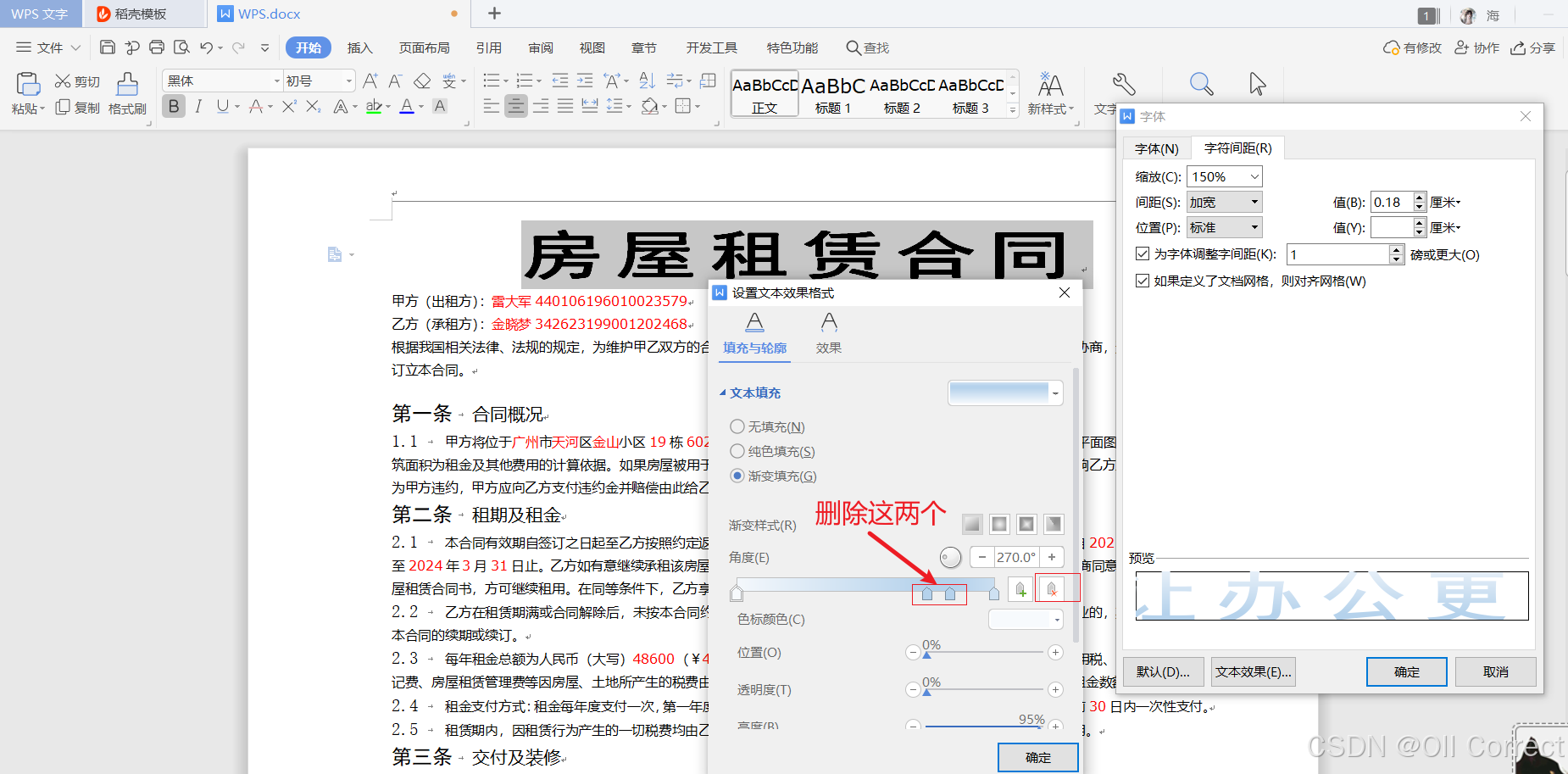Add a gradient stop
The width and height of the screenshot is (1568, 774).
pyautogui.click(x=1020, y=589)
